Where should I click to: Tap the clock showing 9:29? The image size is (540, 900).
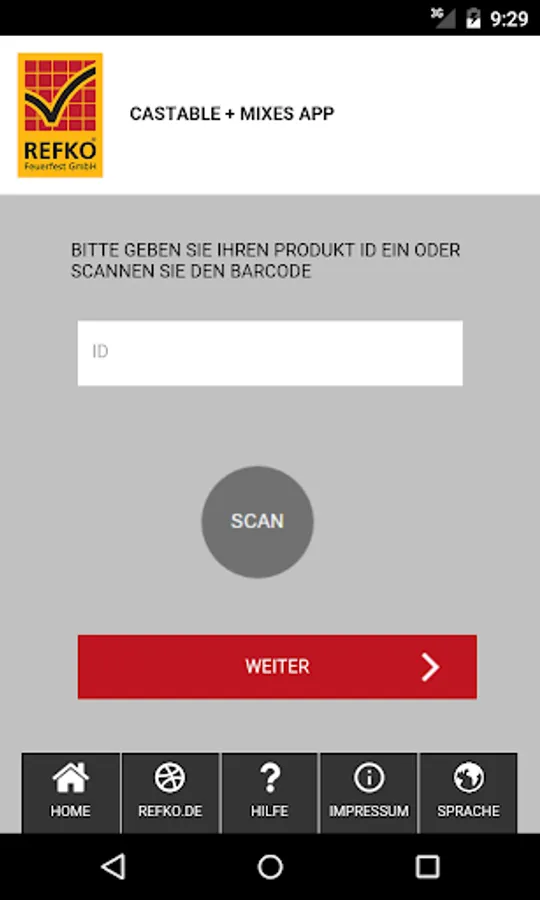click(508, 19)
